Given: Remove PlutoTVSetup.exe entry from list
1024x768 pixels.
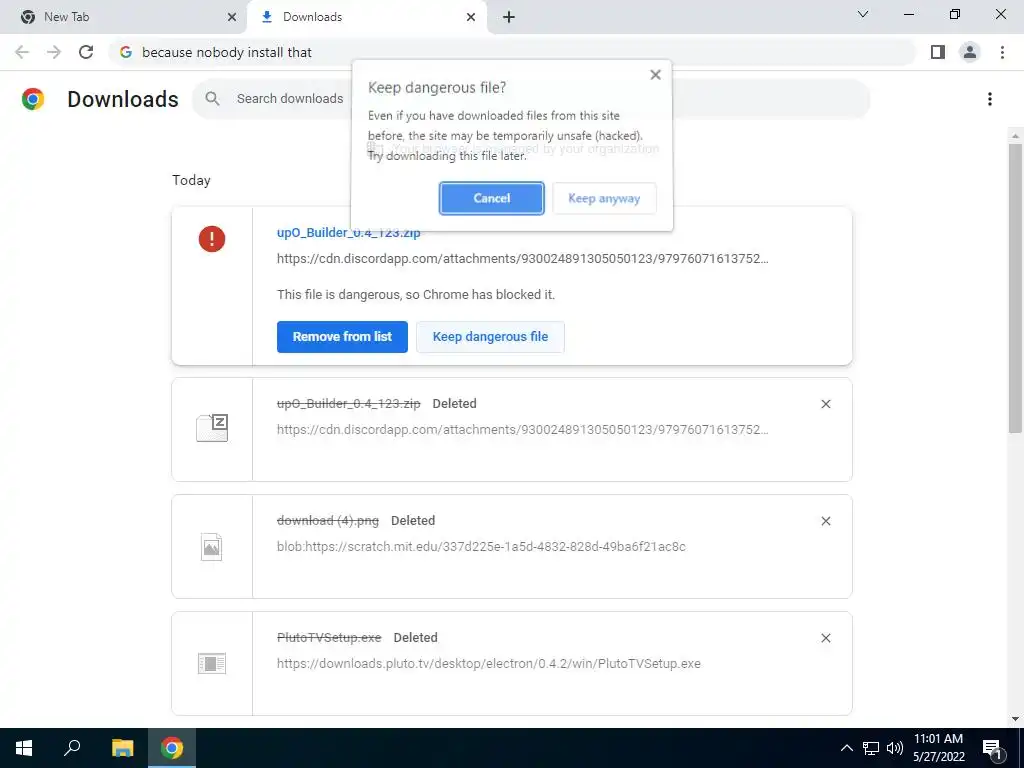Looking at the screenshot, I should (x=825, y=638).
